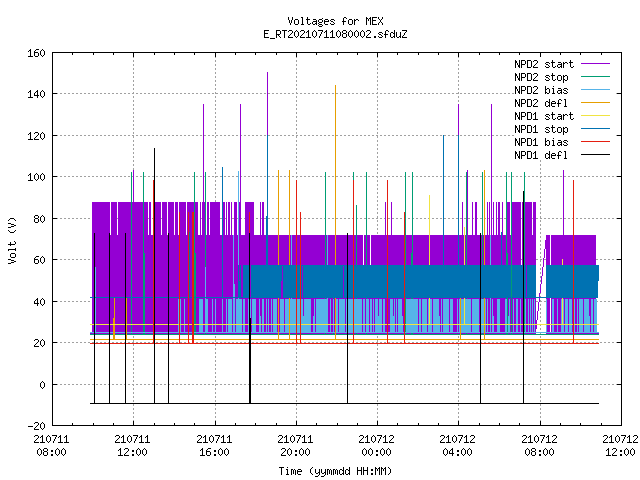
Task: Click the 210712 08:00 time tick label
Action: point(540,446)
